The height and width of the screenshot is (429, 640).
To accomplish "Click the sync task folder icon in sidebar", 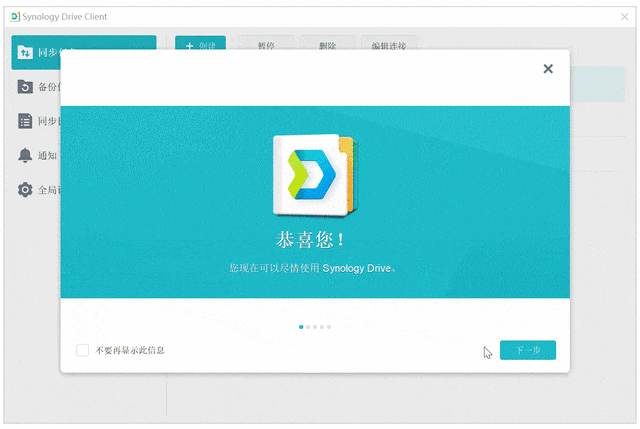I will (25, 52).
